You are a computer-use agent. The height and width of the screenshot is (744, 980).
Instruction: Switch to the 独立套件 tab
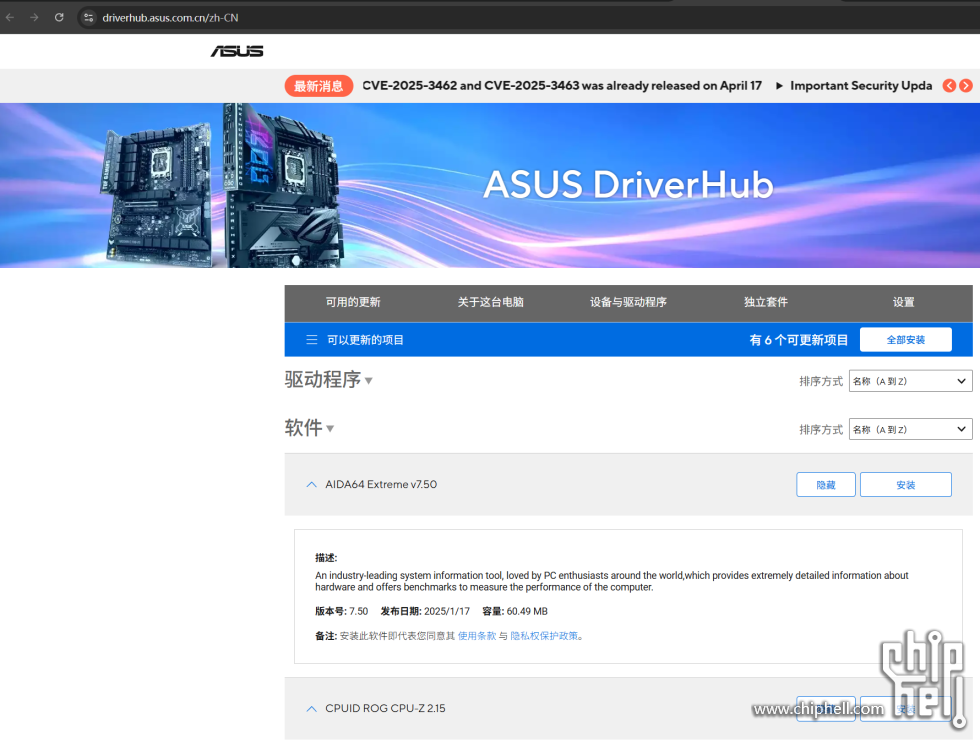(x=766, y=302)
